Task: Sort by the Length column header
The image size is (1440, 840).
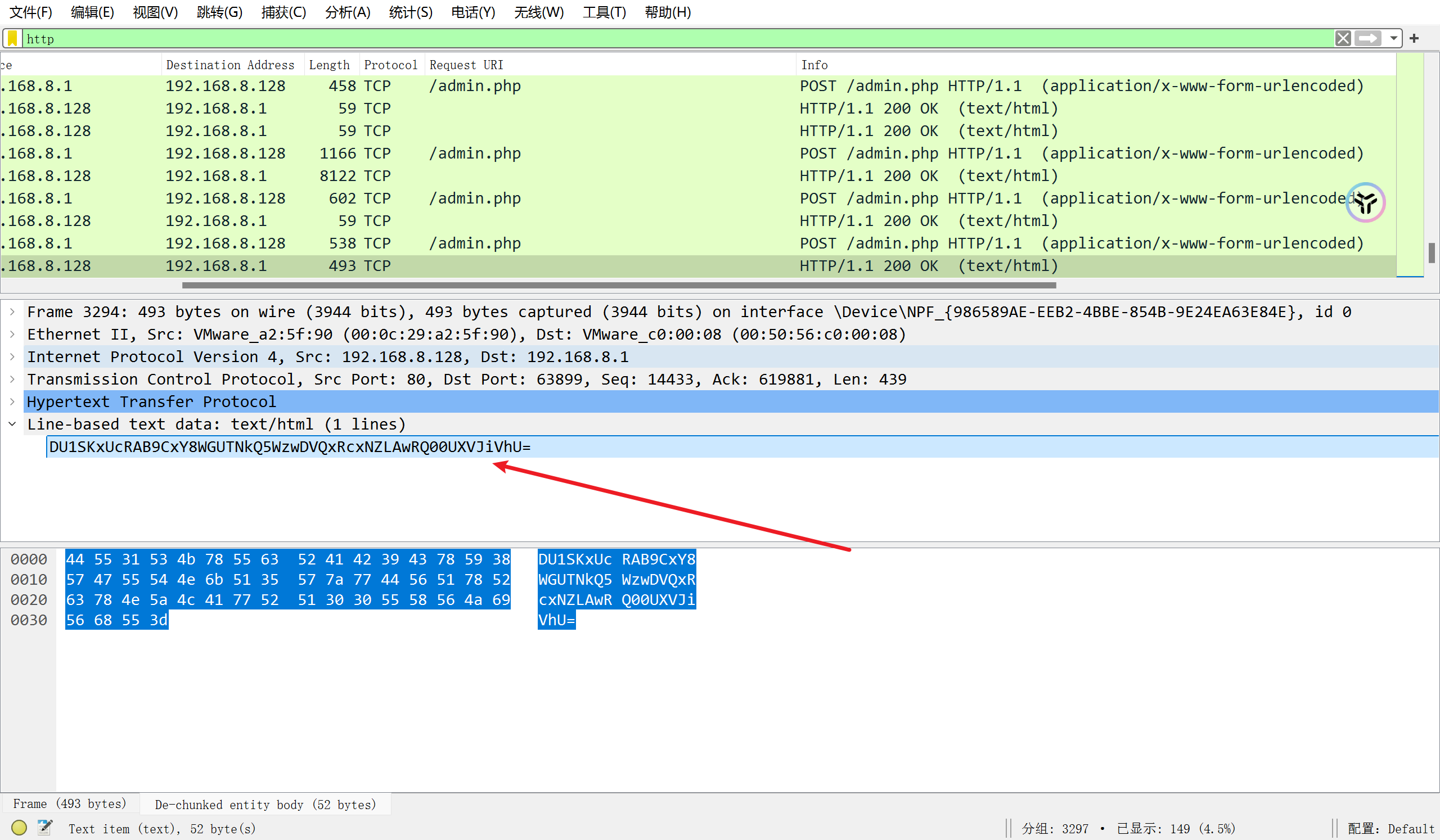Action: coord(329,65)
